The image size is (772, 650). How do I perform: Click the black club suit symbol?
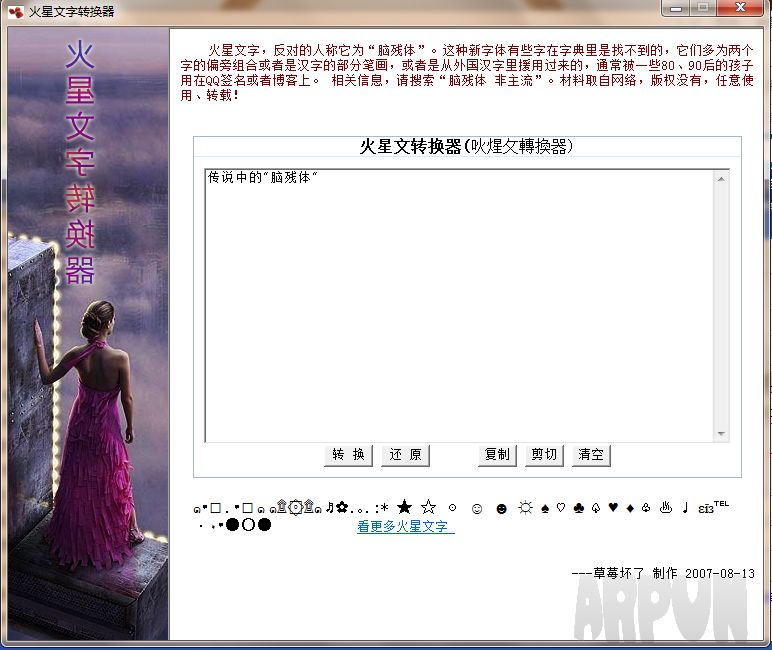[578, 508]
